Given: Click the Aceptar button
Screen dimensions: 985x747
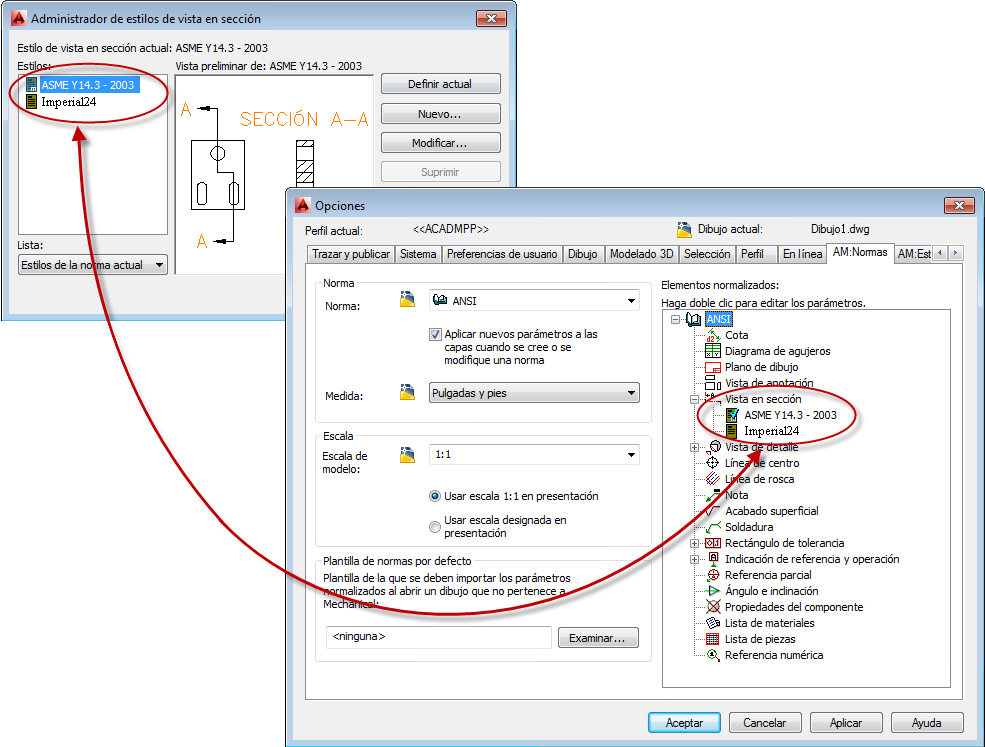Looking at the screenshot, I should point(684,722).
